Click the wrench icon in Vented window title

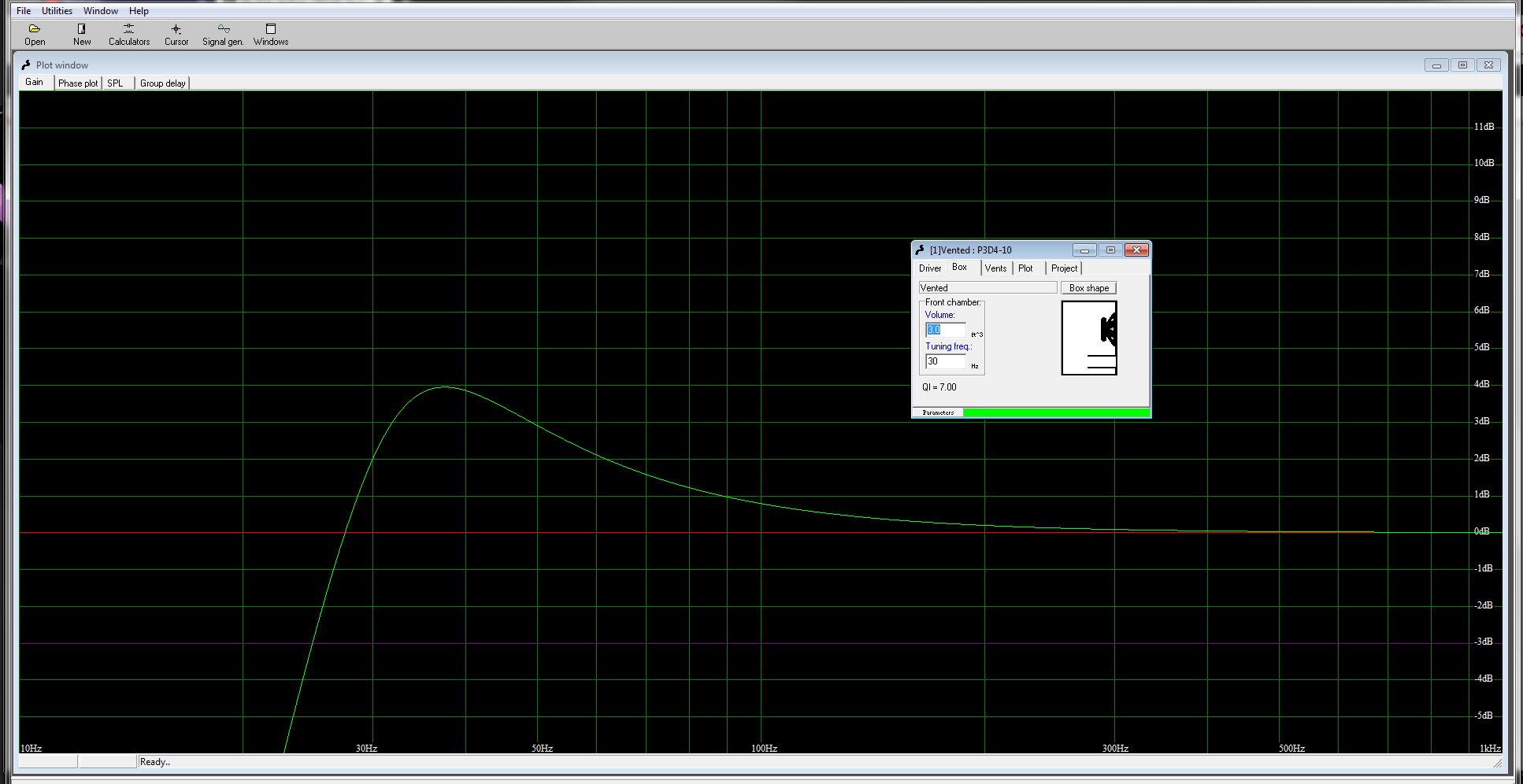[920, 250]
